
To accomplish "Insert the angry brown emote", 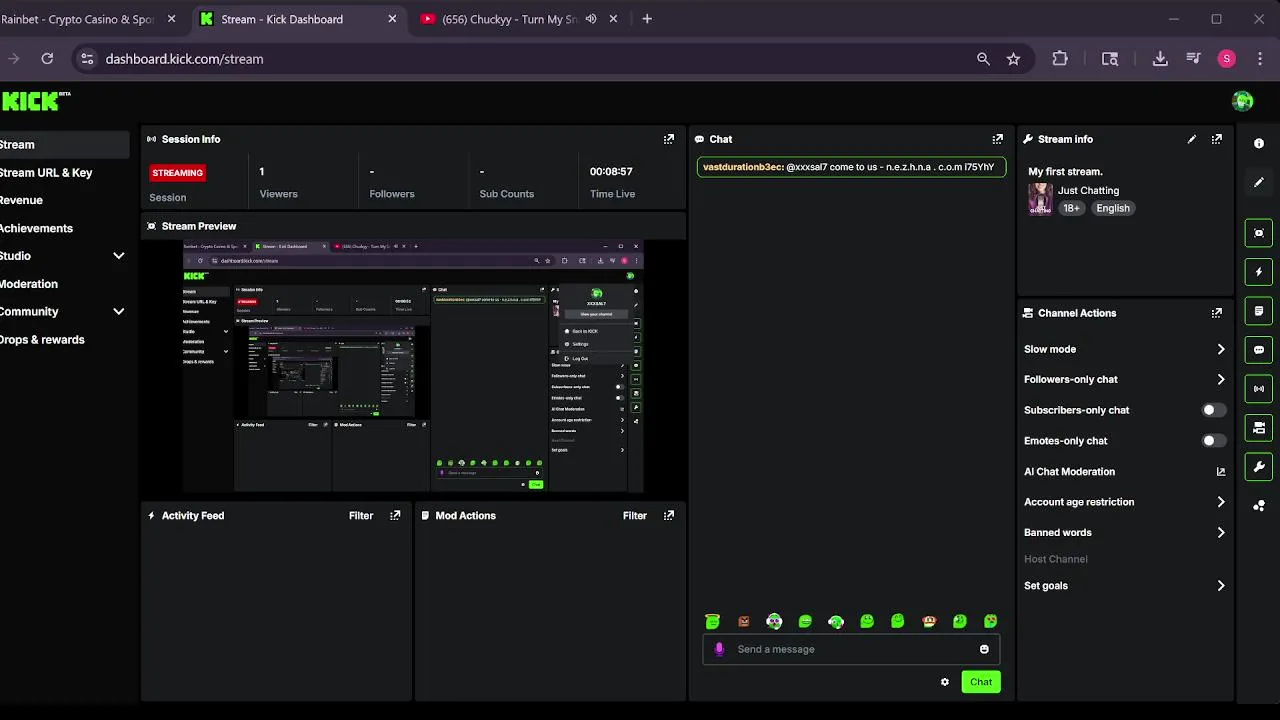I will pos(744,622).
